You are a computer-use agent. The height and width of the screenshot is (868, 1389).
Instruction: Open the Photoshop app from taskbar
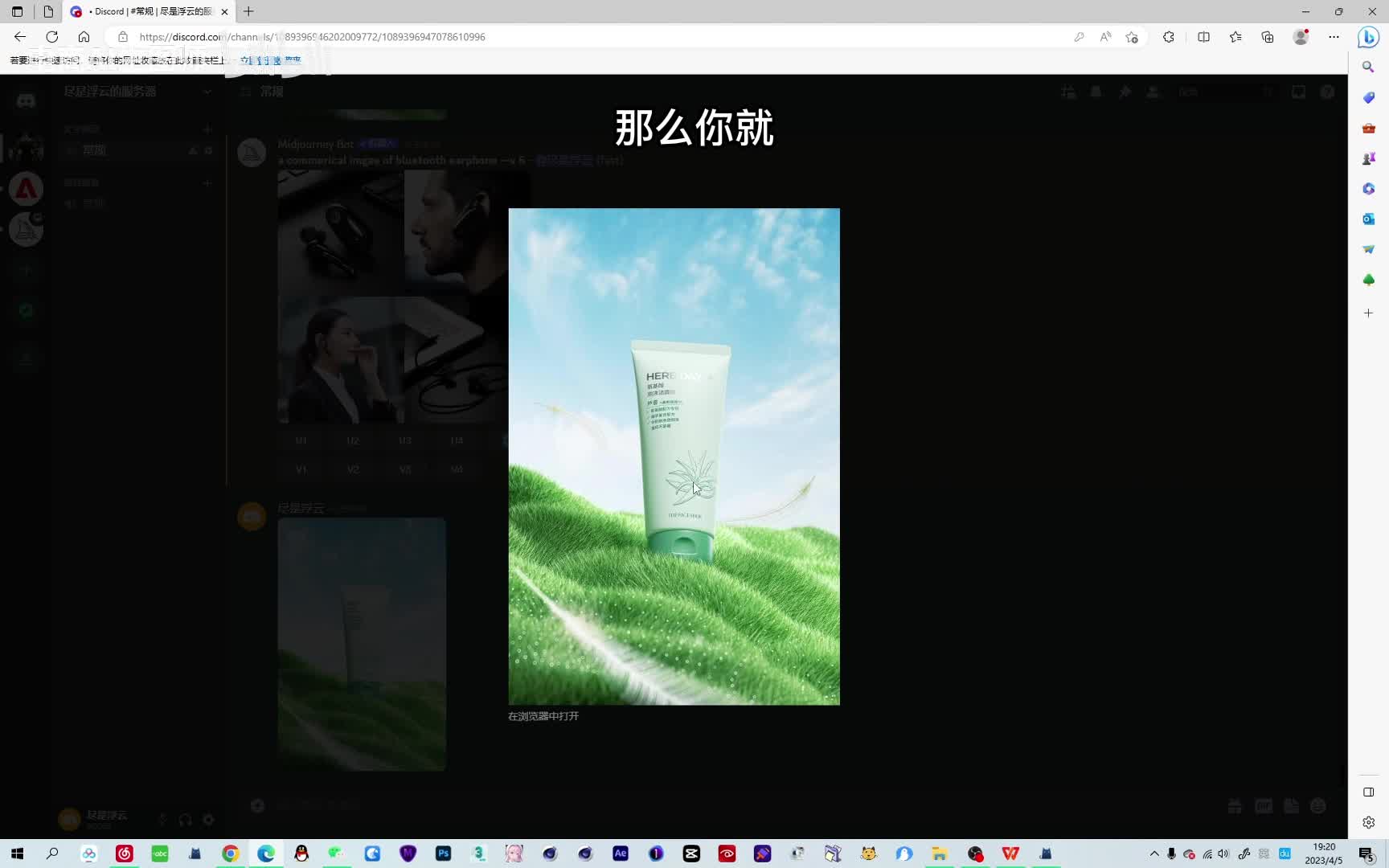point(443,854)
